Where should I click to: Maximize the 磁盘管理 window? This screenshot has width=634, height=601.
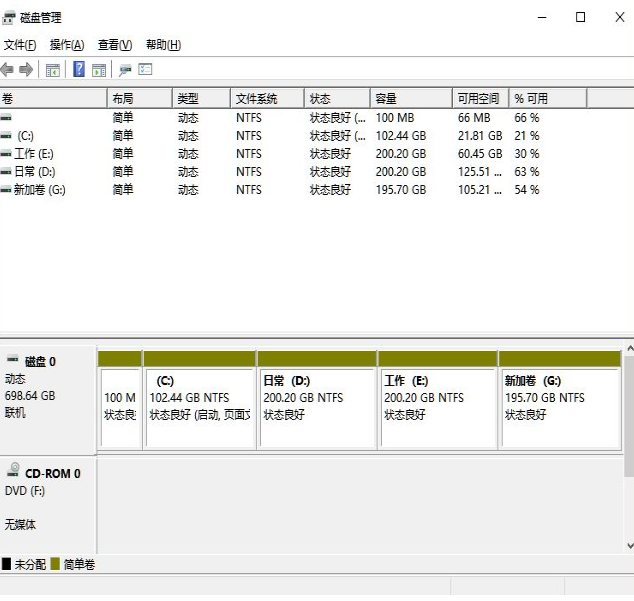point(580,17)
